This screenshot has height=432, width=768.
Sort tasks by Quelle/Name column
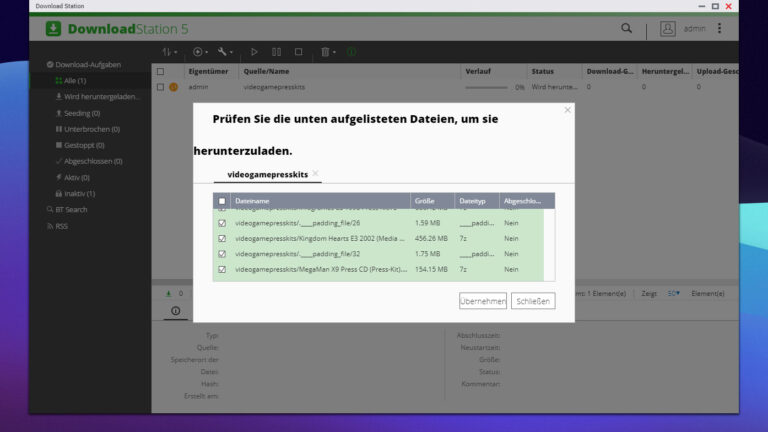[266, 72]
